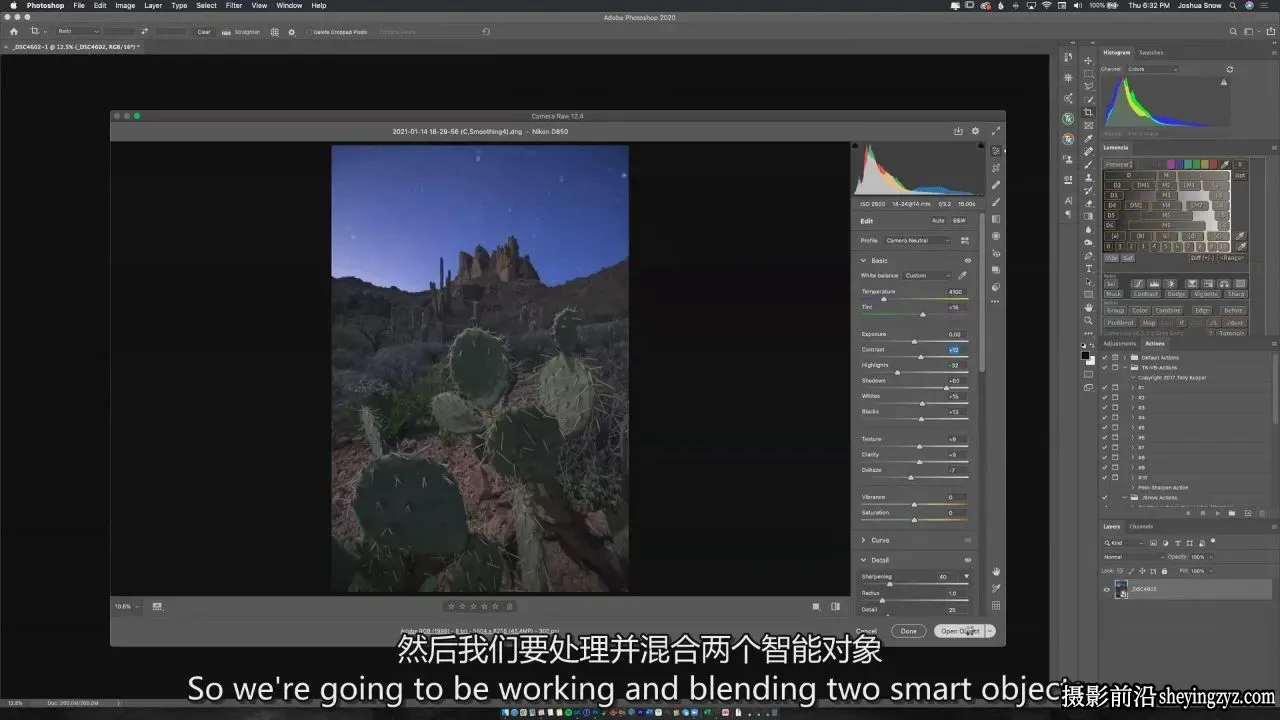
Task: Switch to the Swatches tab
Action: pos(1151,52)
